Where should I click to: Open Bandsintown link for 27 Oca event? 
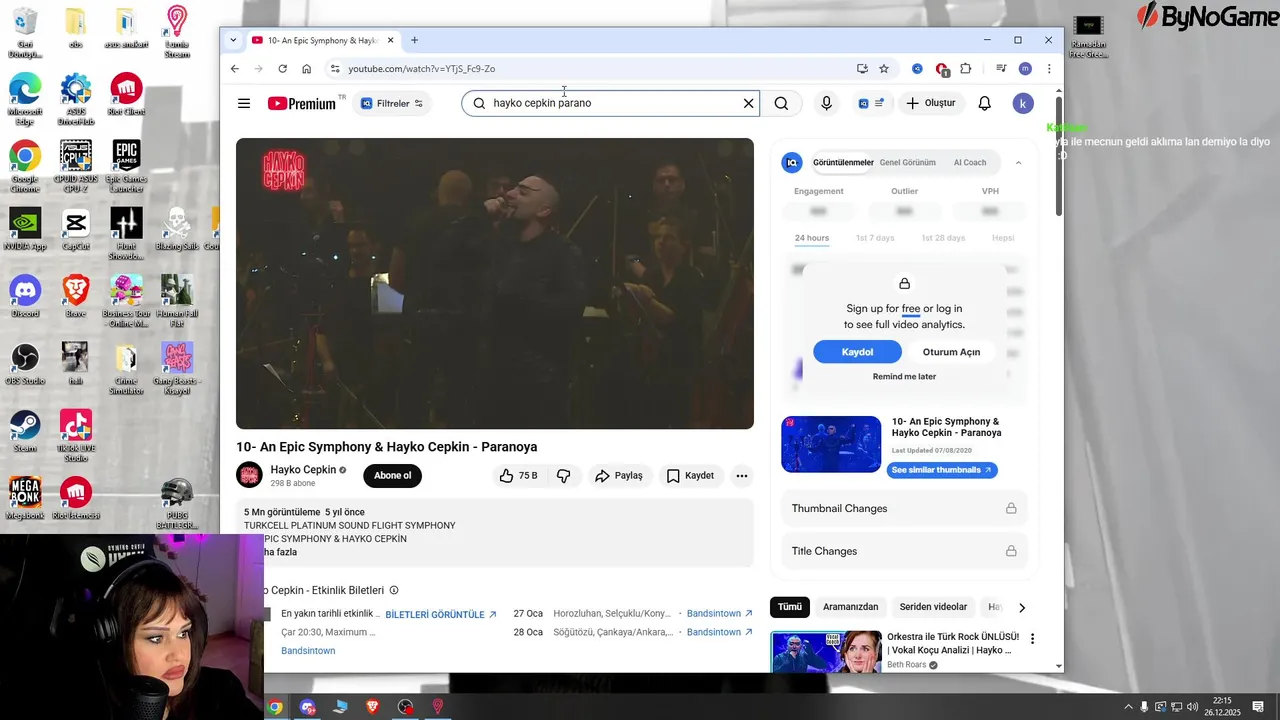pyautogui.click(x=720, y=614)
